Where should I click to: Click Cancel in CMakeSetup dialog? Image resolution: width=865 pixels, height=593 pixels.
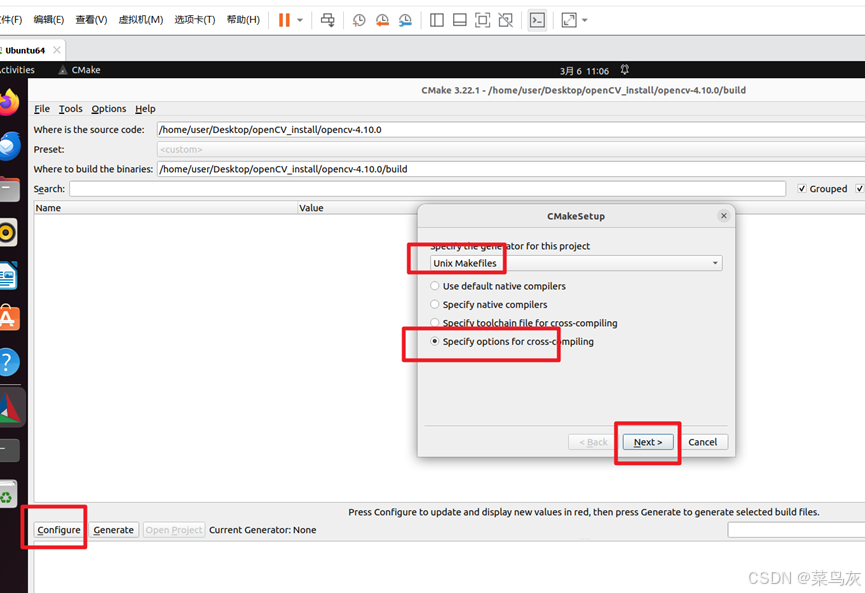tap(702, 442)
